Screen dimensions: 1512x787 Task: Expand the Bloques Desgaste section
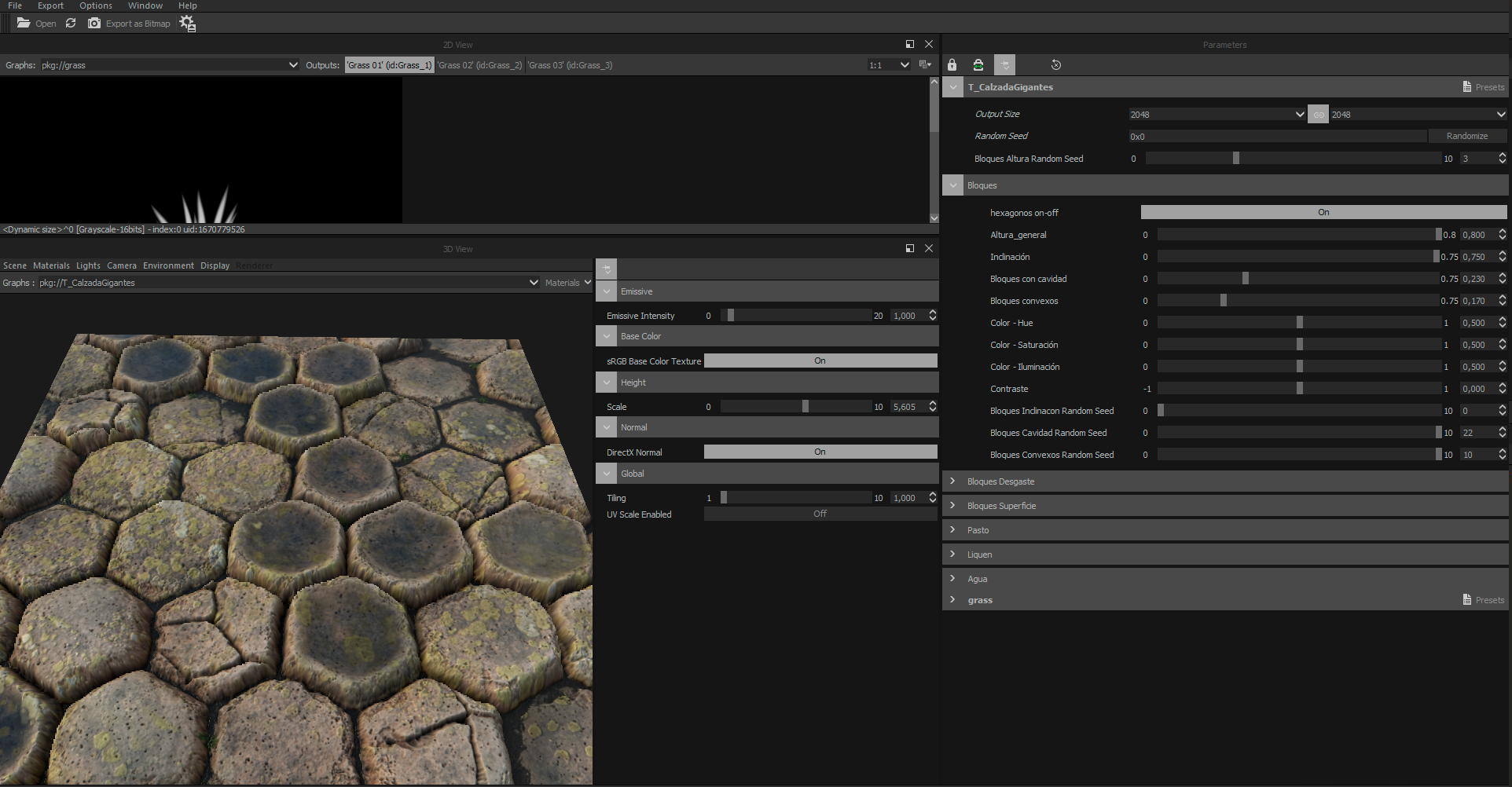[1000, 481]
